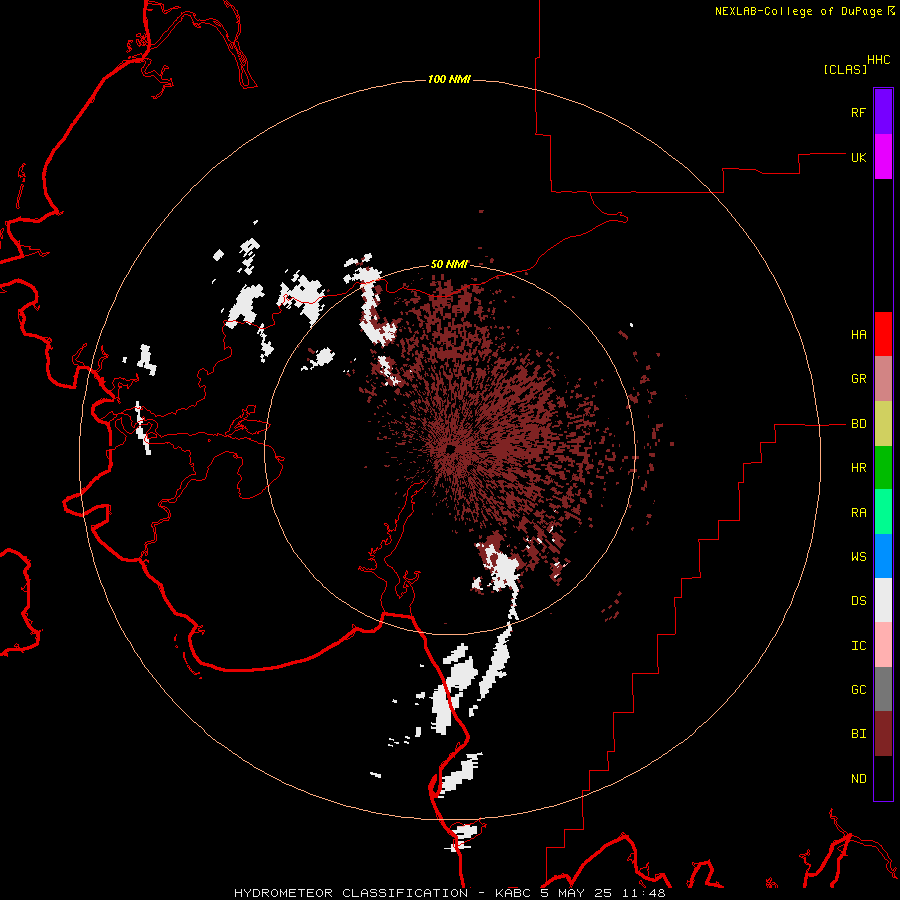Click the GC legend label
Image resolution: width=900 pixels, height=900 pixels.
coord(858,689)
